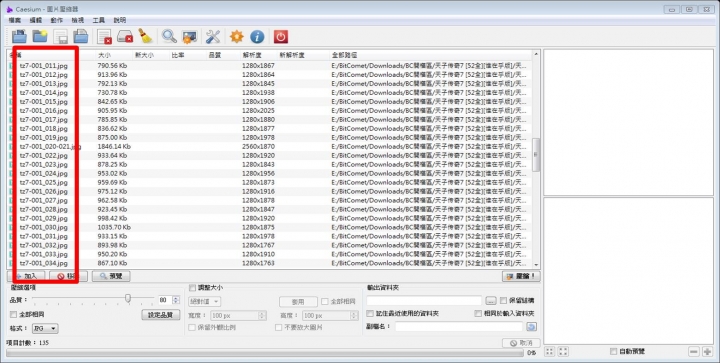720x363 pixels.
Task: Click the orange gear update icon
Action: 237,36
